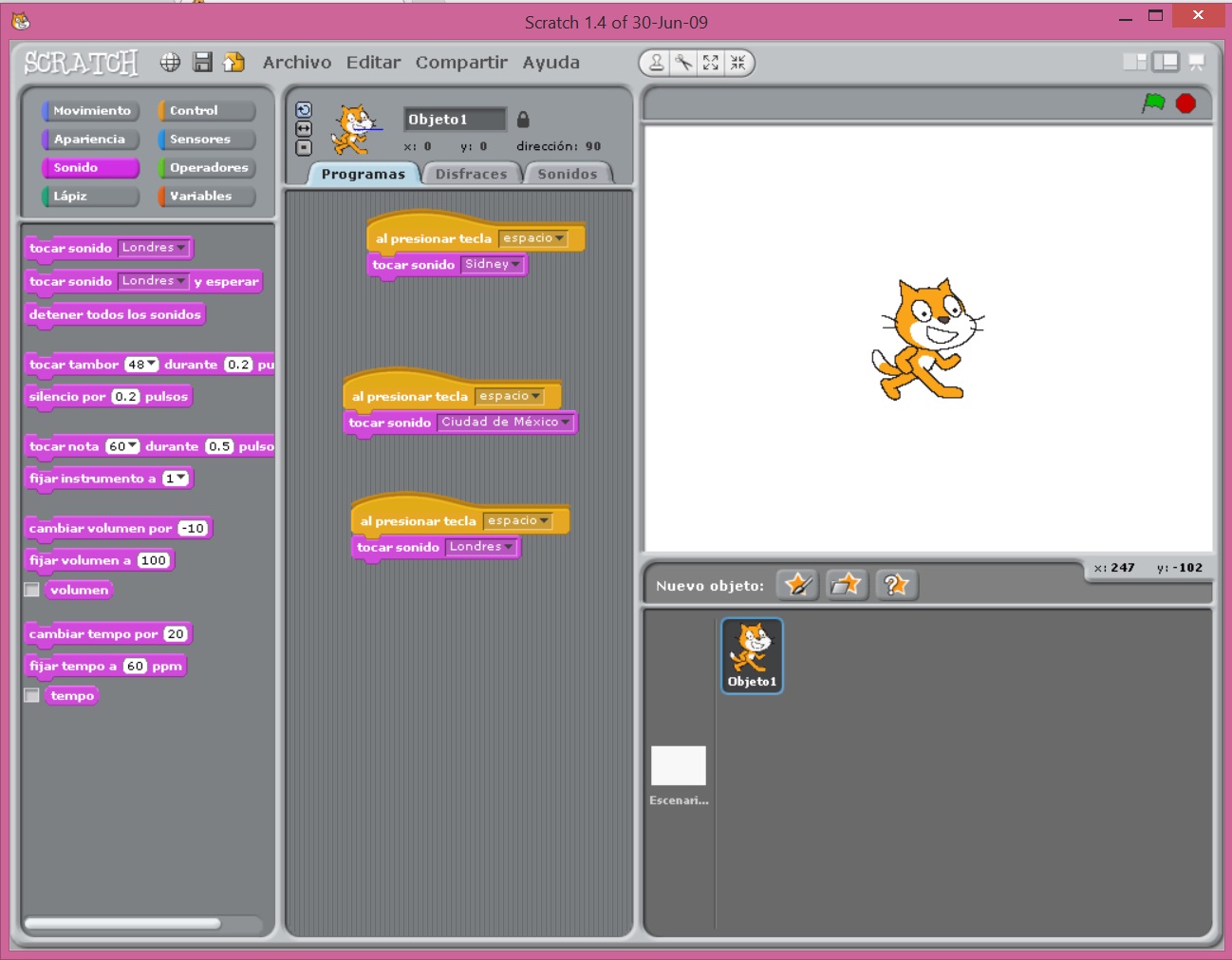Click the Objeto1 sprite name field

point(455,119)
